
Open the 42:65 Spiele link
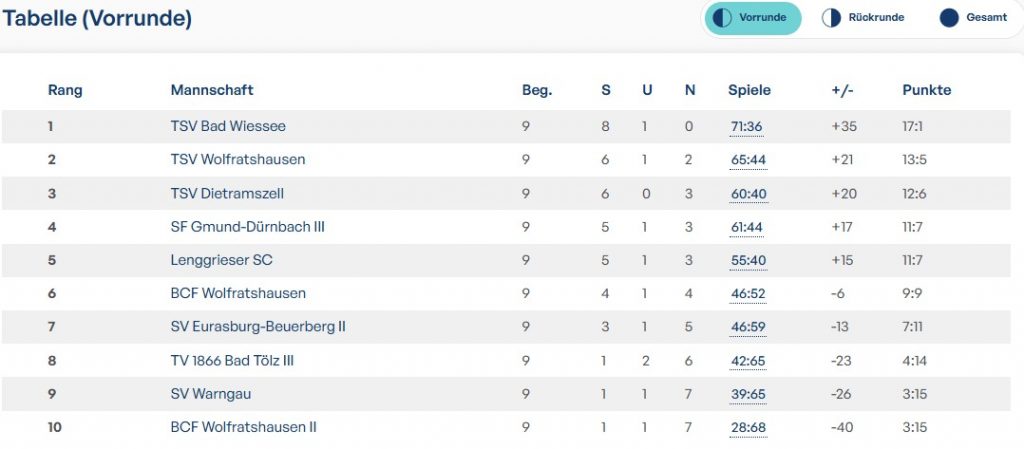746,360
